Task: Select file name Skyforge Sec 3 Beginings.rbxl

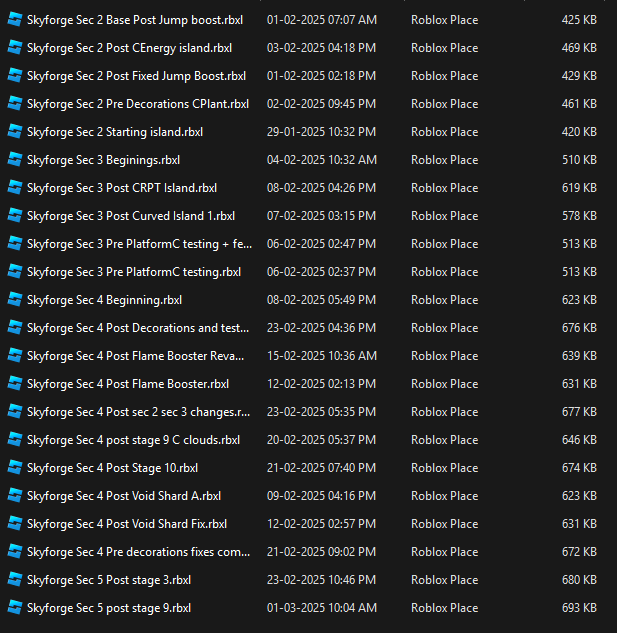Action: click(103, 160)
